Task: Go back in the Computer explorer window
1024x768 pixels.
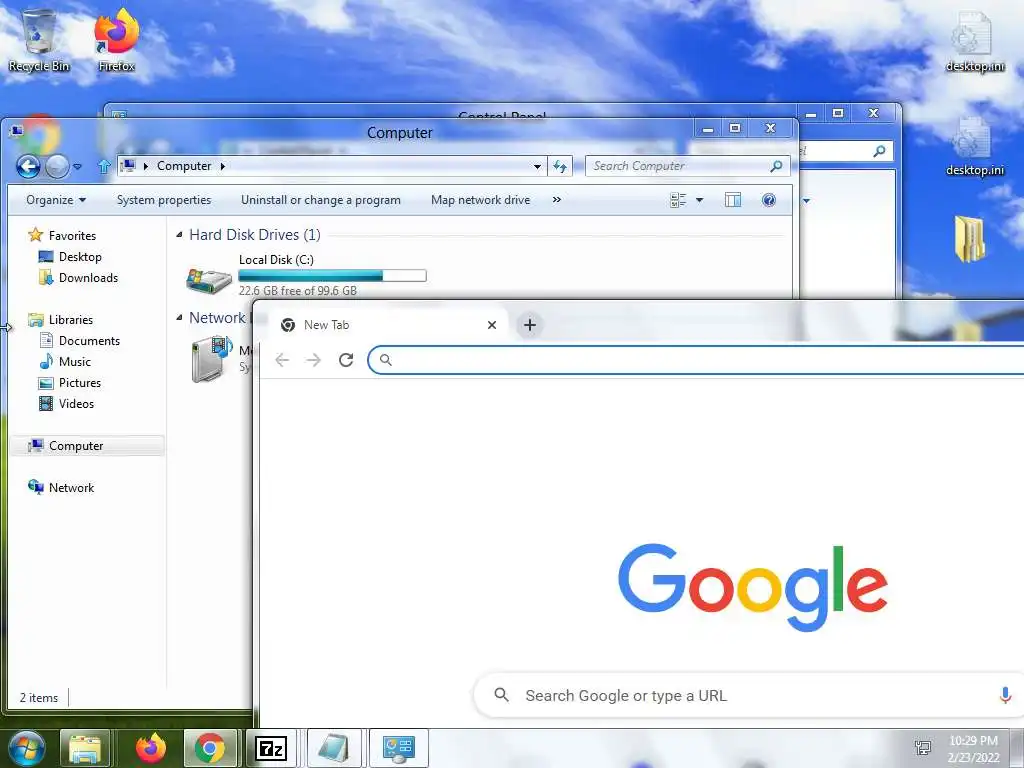Action: tap(28, 167)
